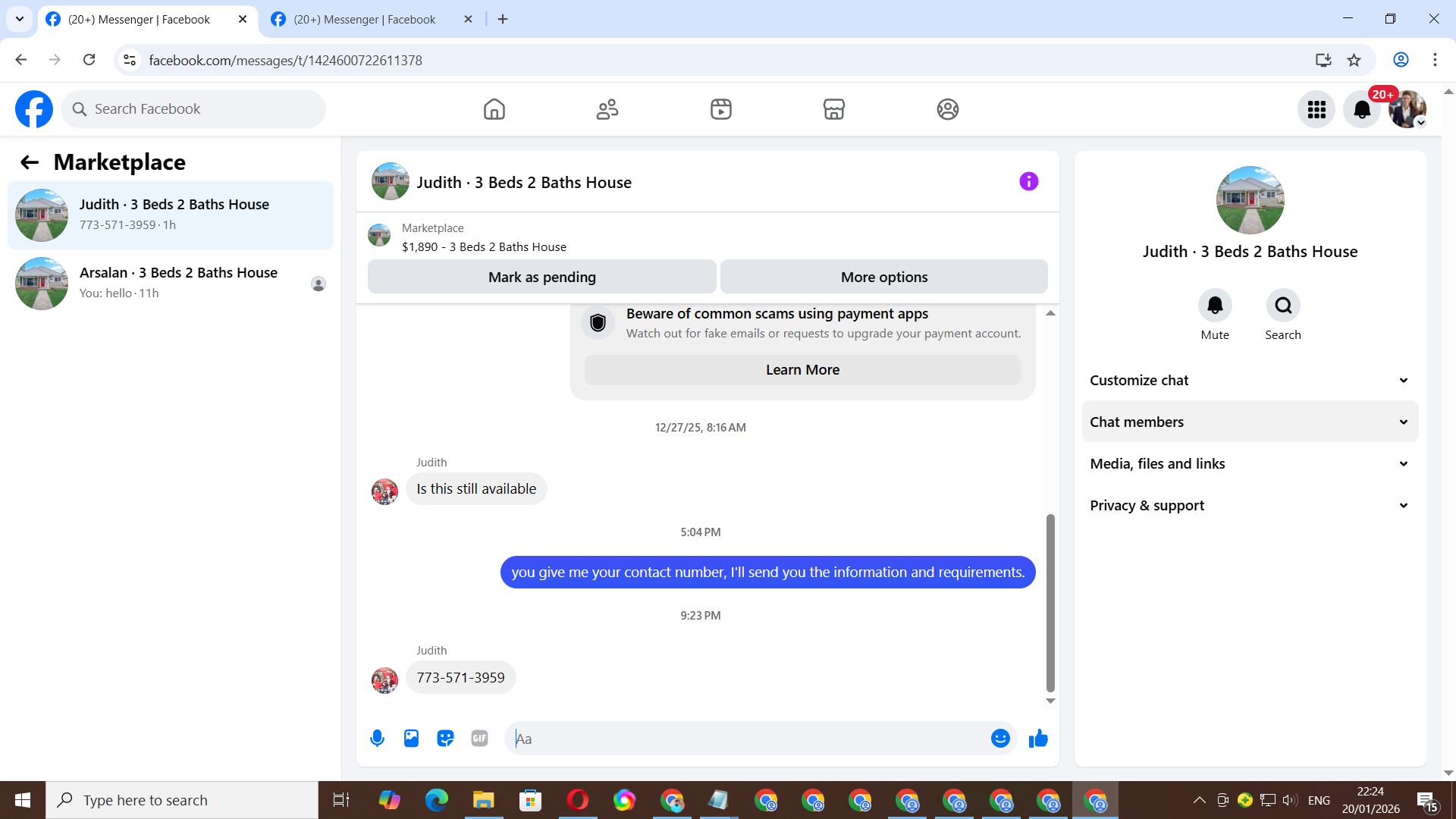Viewport: 1456px width, 819px height.
Task: Click the $1,890 listing title link
Action: point(484,247)
